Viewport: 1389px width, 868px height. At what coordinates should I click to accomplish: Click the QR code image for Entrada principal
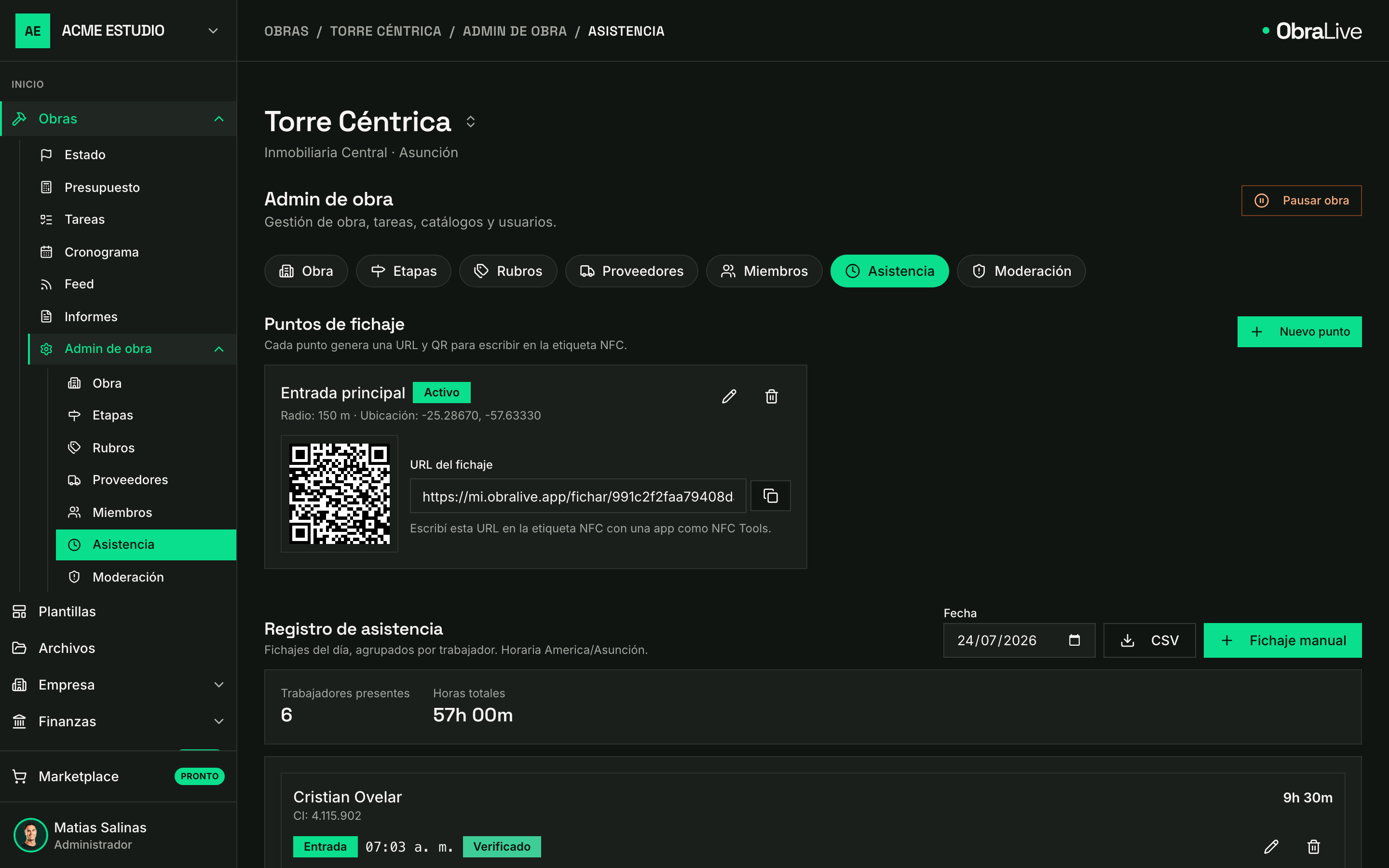pos(339,494)
